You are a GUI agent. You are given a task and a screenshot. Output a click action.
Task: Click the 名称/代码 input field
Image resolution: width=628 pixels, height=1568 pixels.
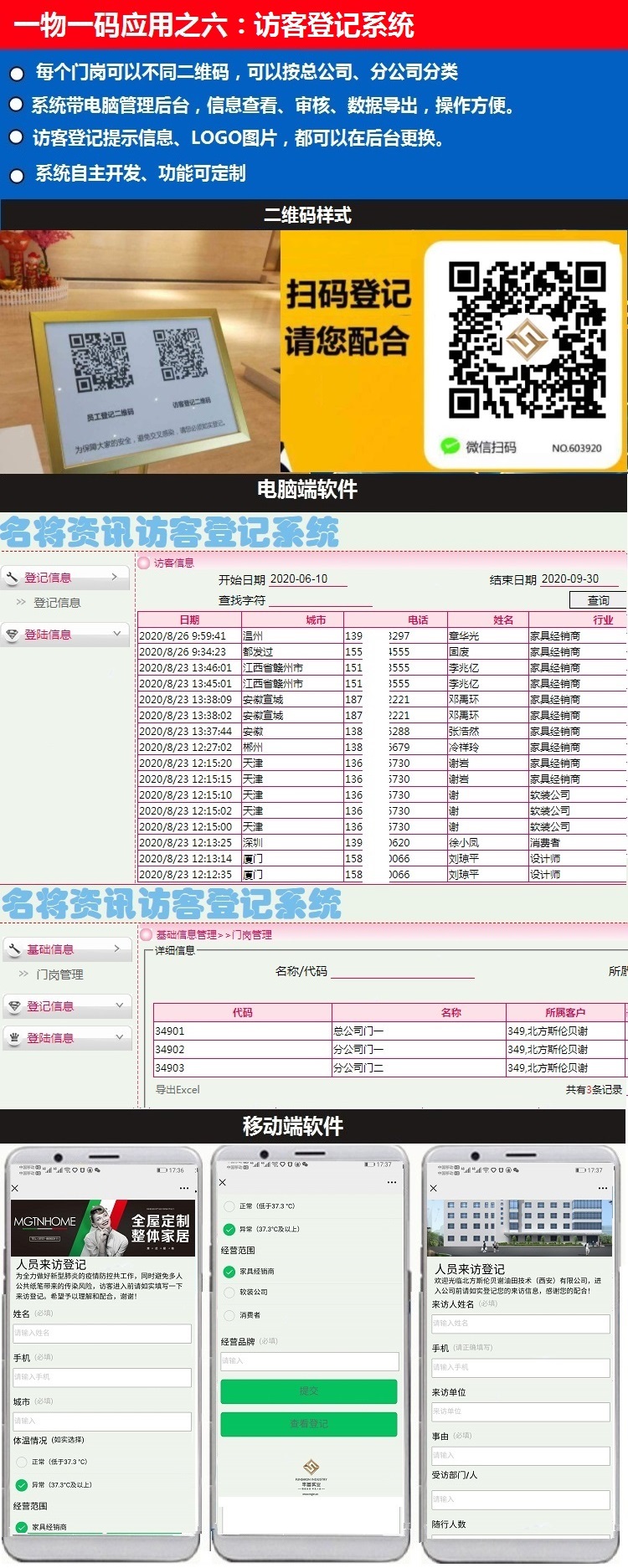coord(403,971)
